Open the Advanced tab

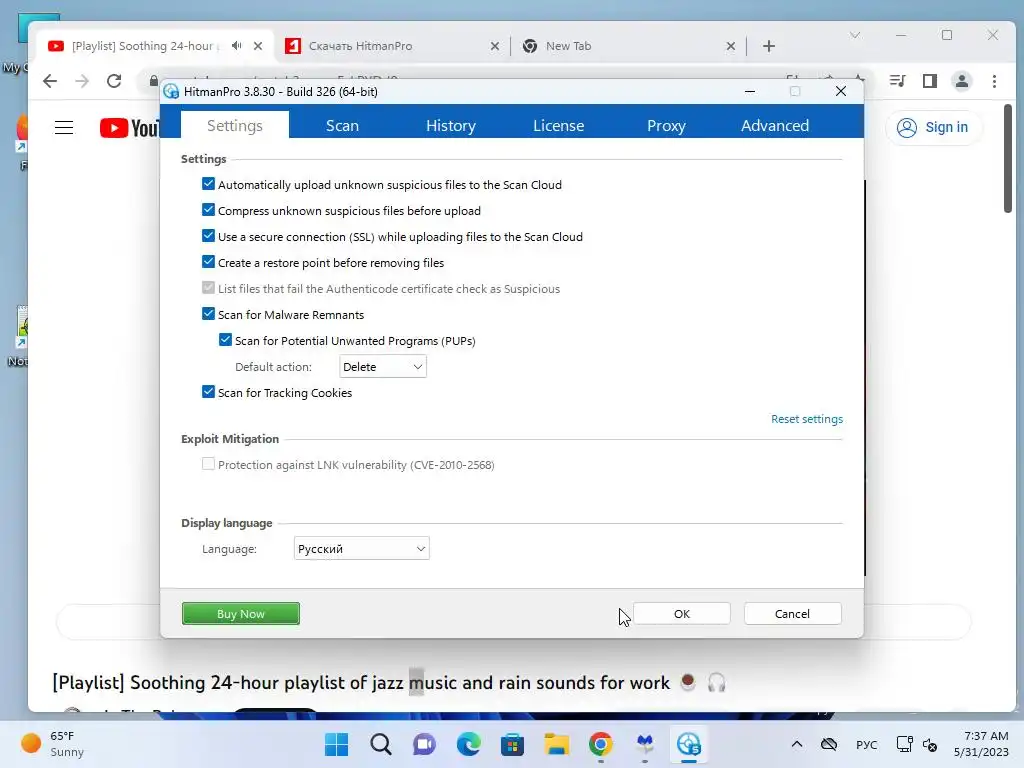pyautogui.click(x=775, y=125)
